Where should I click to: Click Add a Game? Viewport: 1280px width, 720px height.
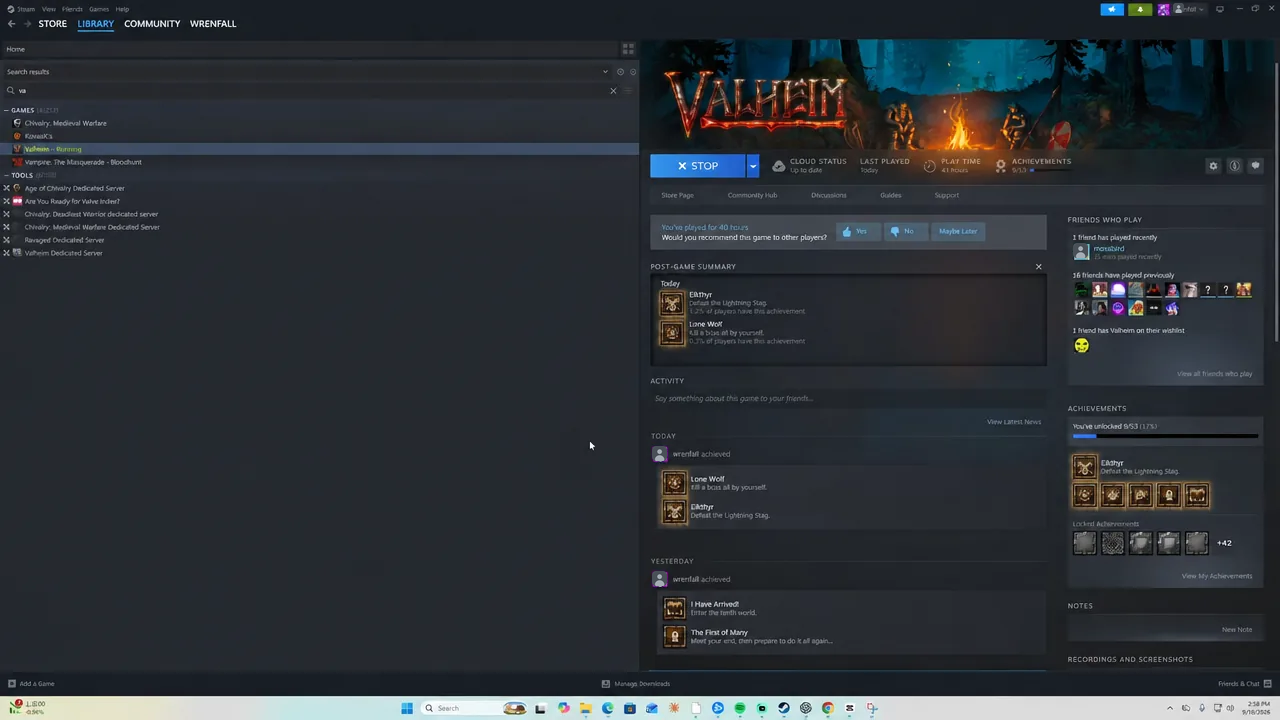(31, 684)
